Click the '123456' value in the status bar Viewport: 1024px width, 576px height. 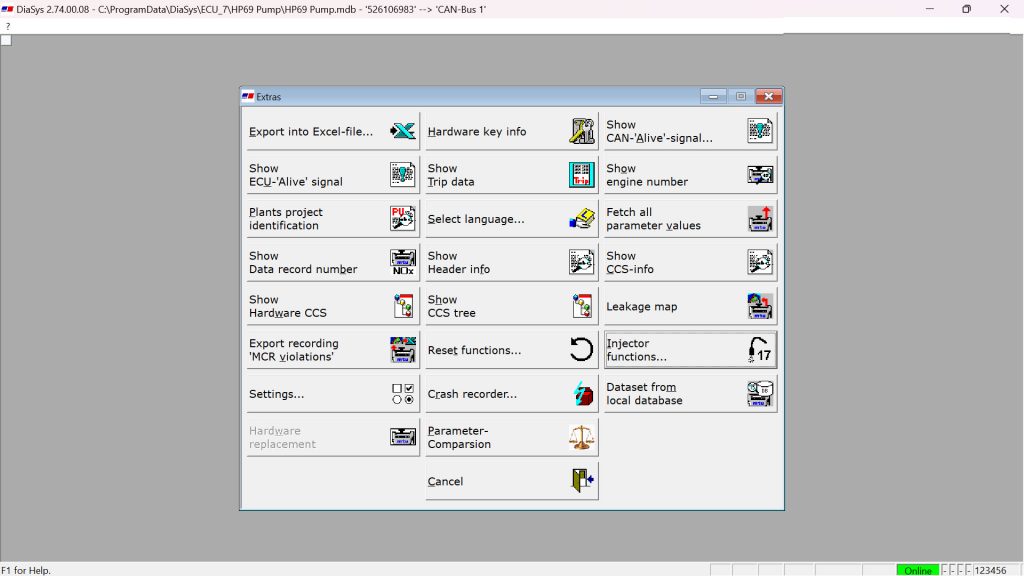[x=990, y=570]
